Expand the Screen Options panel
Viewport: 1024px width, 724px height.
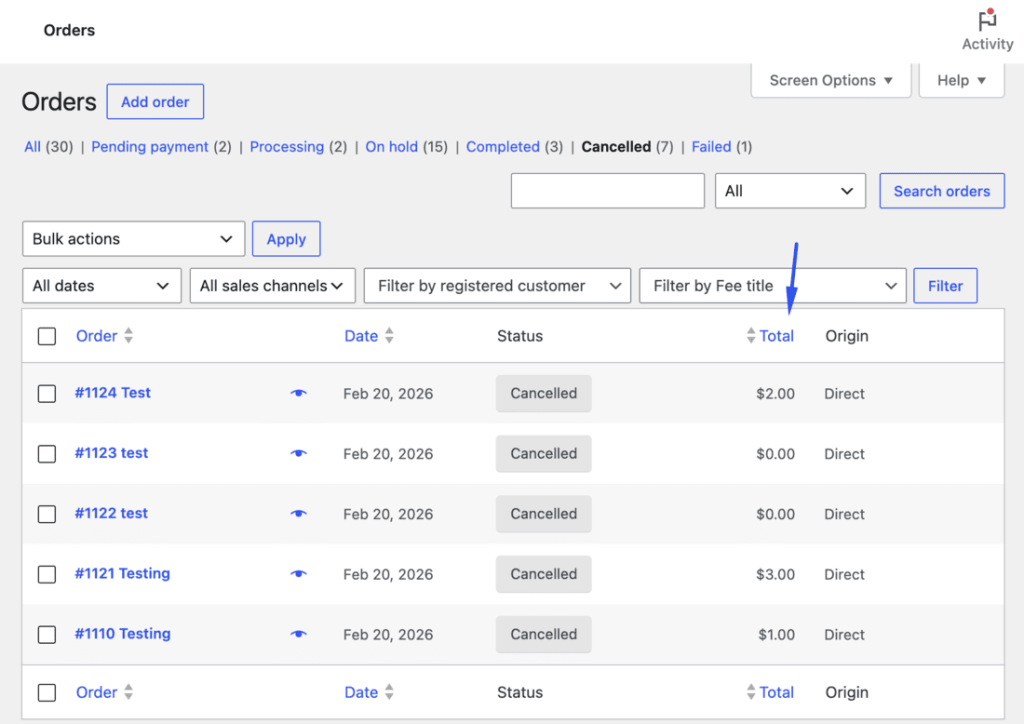[831, 80]
